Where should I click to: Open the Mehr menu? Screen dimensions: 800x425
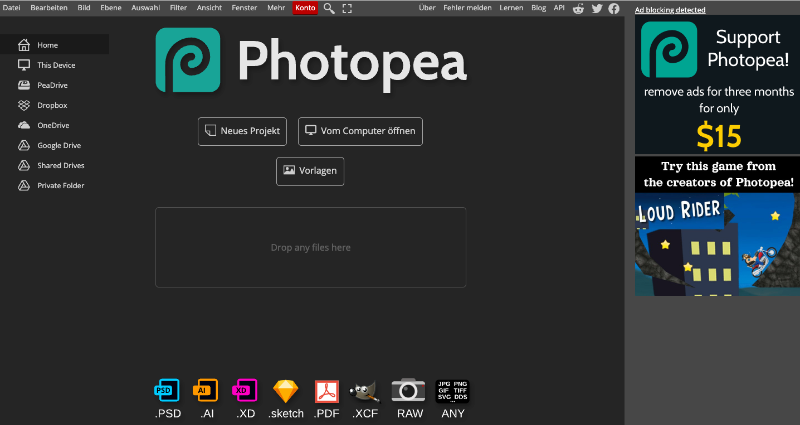pos(276,8)
